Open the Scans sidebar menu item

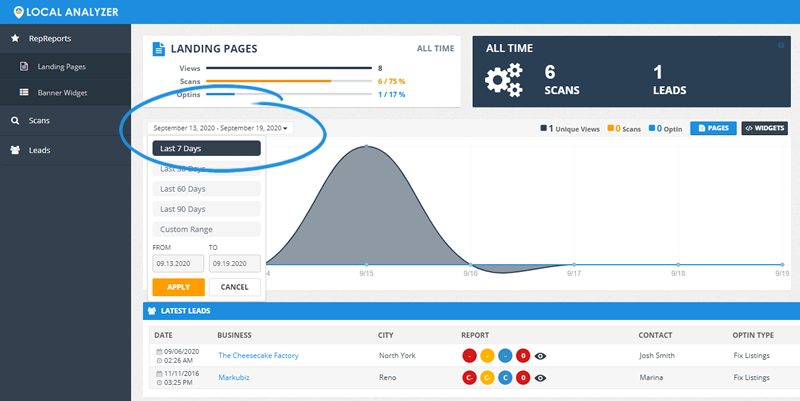[40, 121]
